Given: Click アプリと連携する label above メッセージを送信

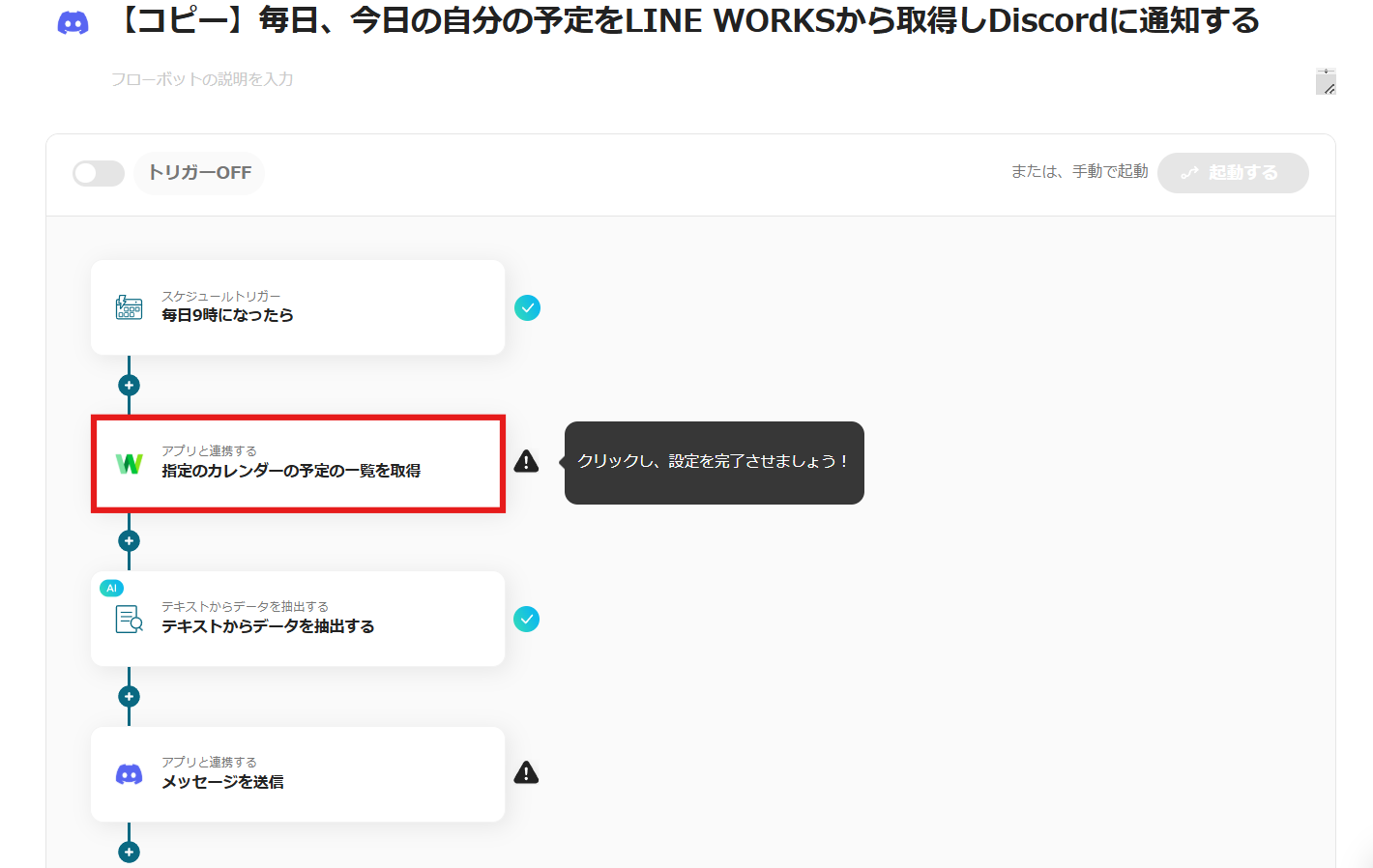Looking at the screenshot, I should 209,762.
